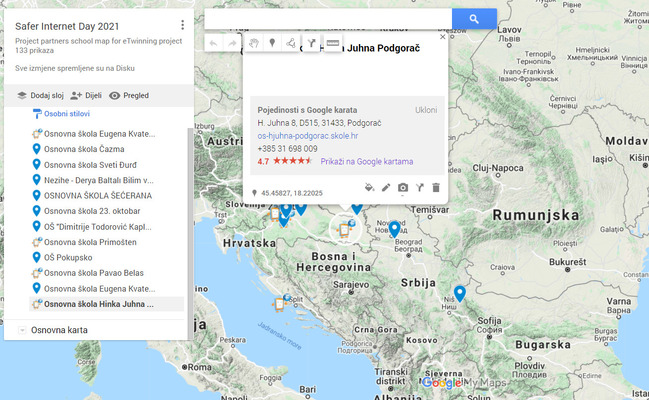Click Ukloni to remove Google details

pos(426,110)
